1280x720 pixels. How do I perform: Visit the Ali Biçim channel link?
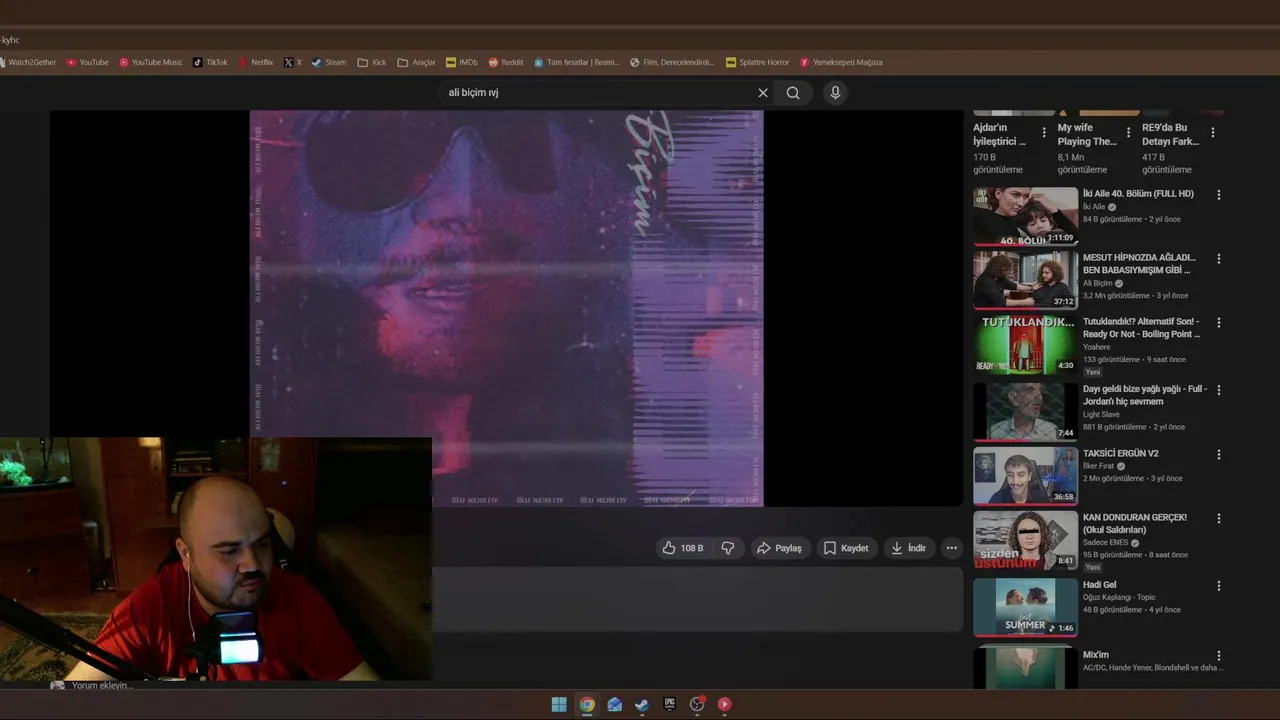(x=1097, y=283)
